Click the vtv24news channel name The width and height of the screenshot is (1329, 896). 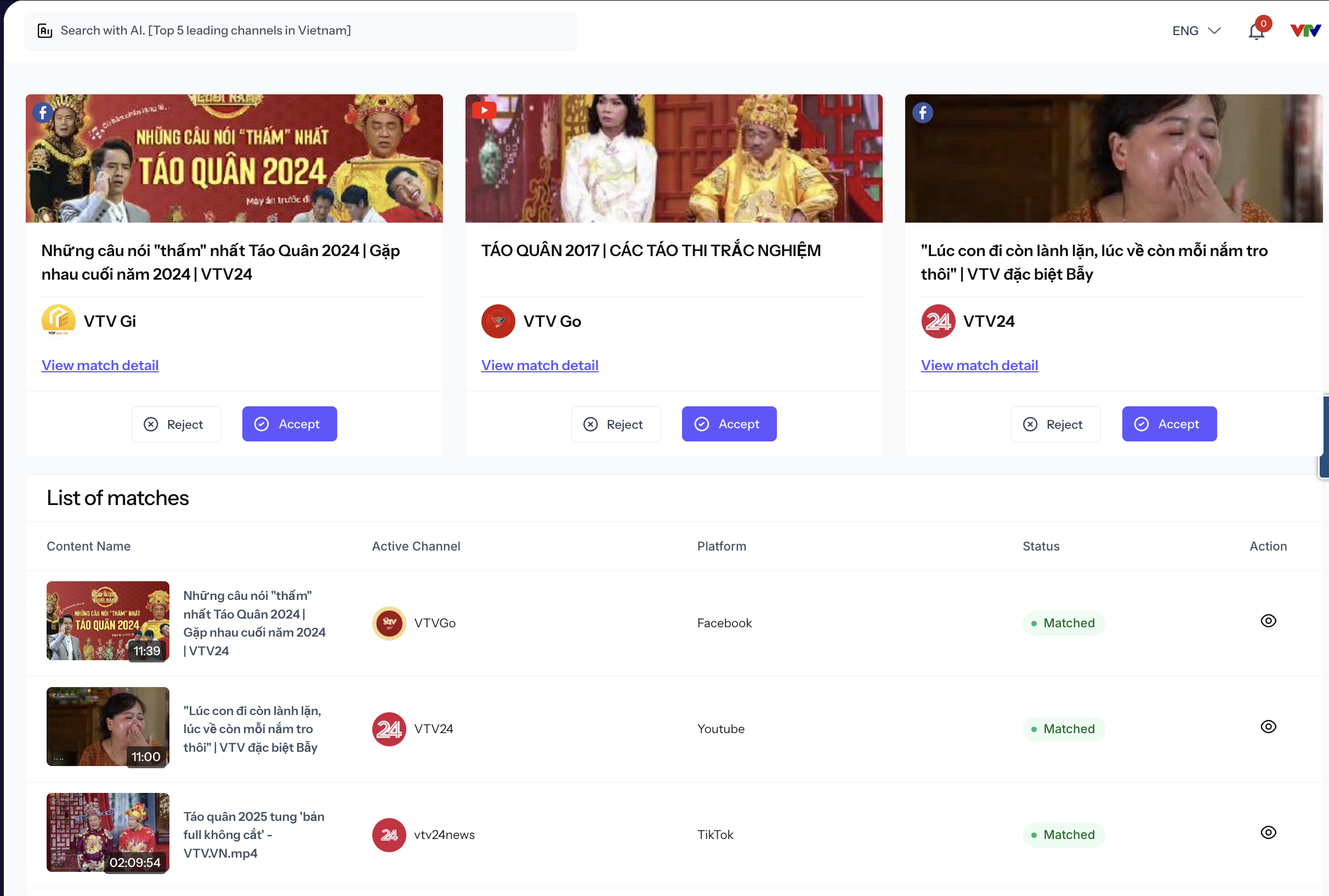pyautogui.click(x=445, y=835)
